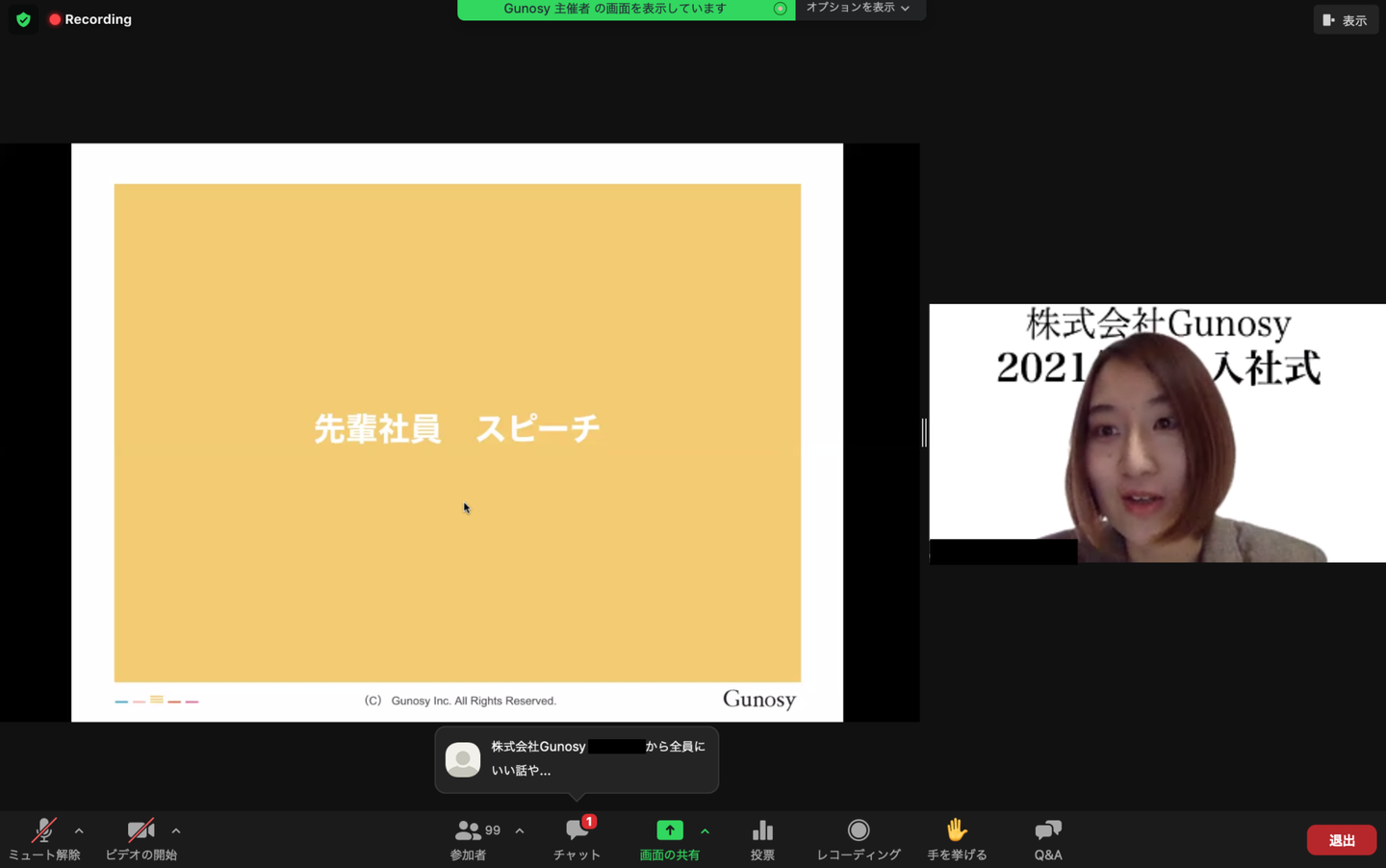Unmute the microphone (ミュート解除)
The height and width of the screenshot is (868, 1386).
coord(44,839)
